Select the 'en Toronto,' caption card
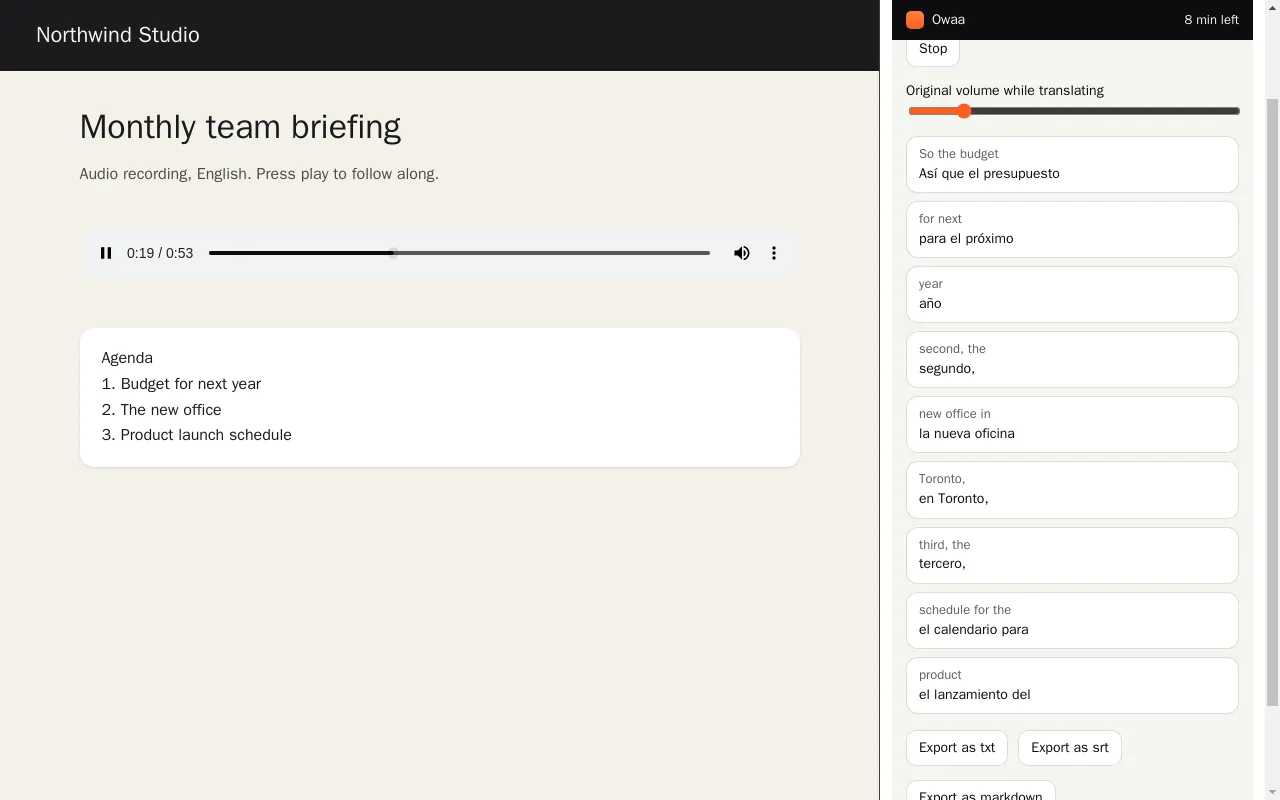Viewport: 1280px width, 800px height. click(1072, 489)
